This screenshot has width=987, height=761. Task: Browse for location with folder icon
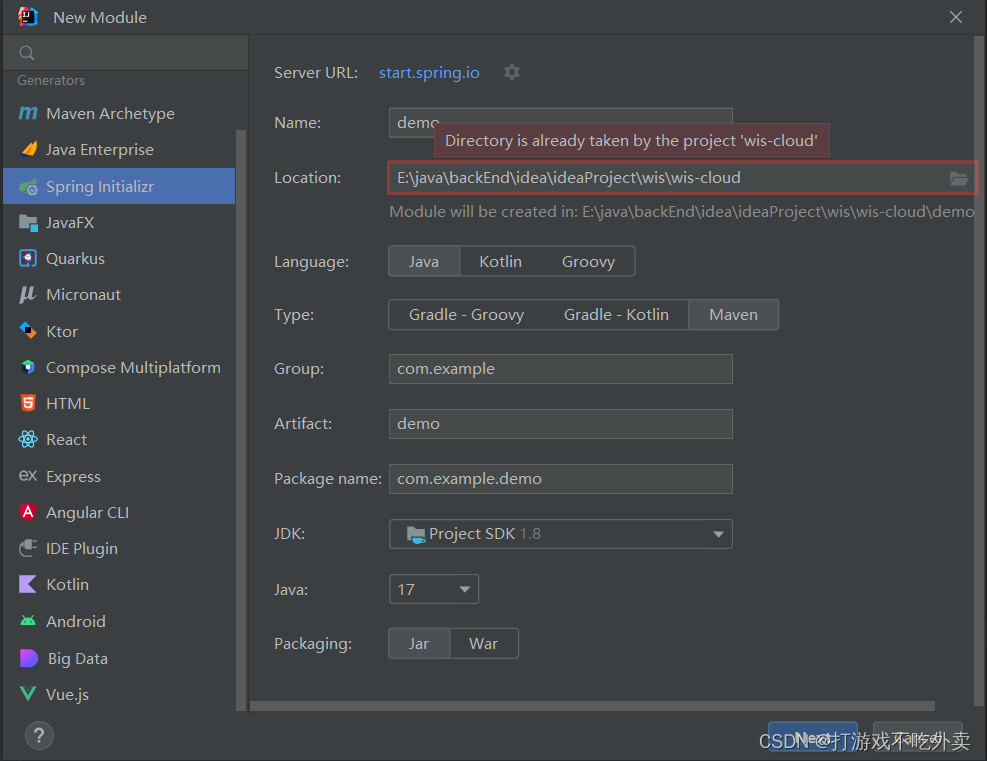tap(959, 178)
